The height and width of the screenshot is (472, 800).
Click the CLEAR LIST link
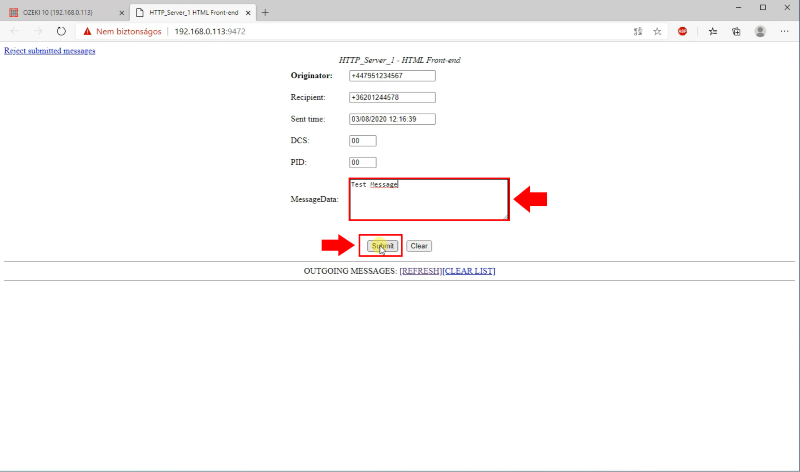[x=469, y=271]
